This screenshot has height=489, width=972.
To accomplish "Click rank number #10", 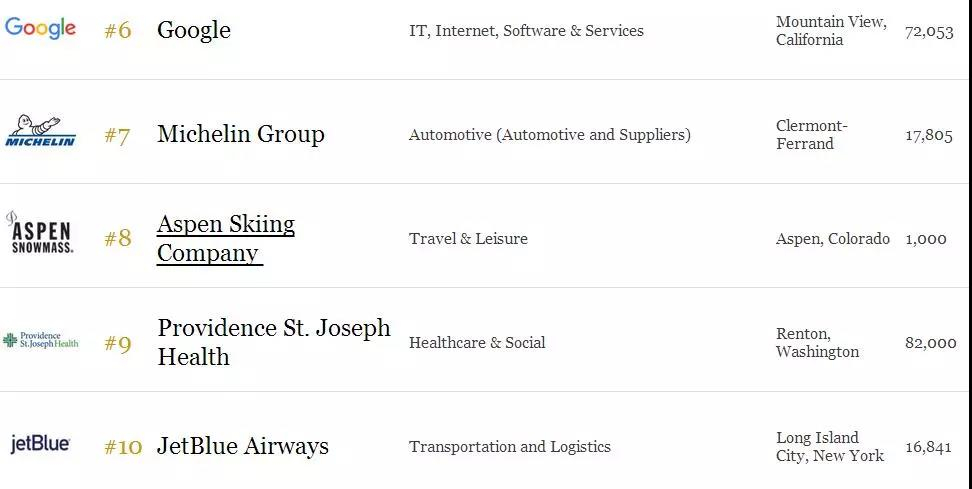I will 123,446.
